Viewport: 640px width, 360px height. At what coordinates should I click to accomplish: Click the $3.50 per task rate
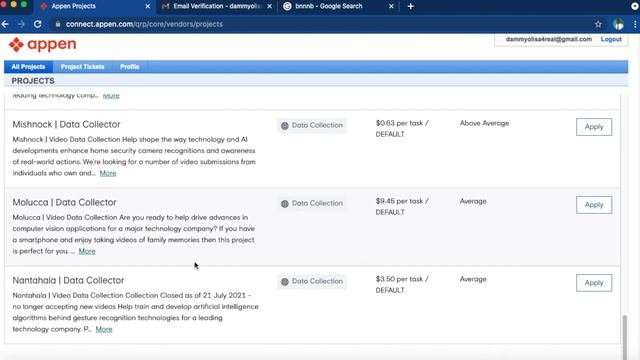[402, 284]
